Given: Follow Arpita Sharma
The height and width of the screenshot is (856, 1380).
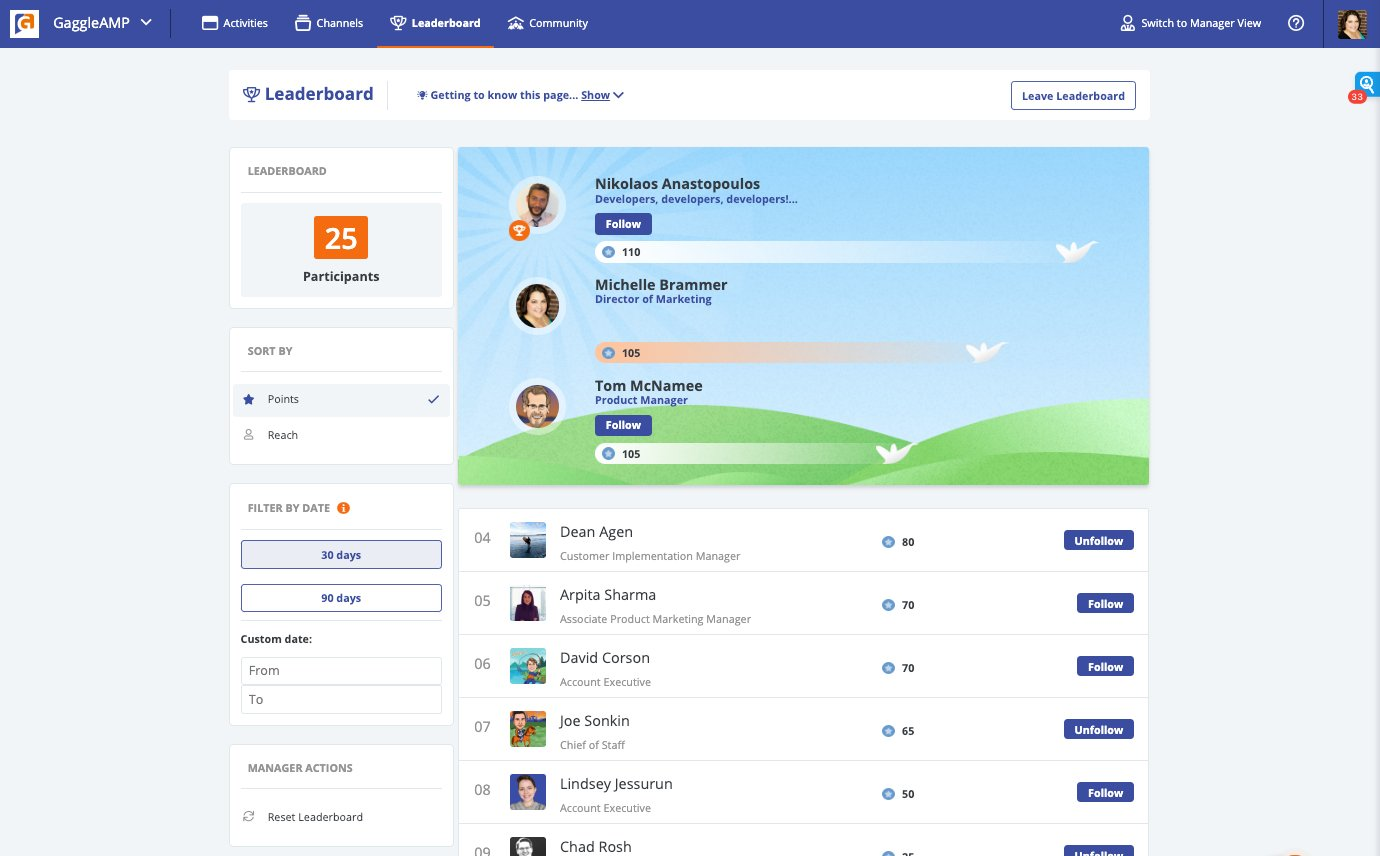Looking at the screenshot, I should pyautogui.click(x=1104, y=603).
